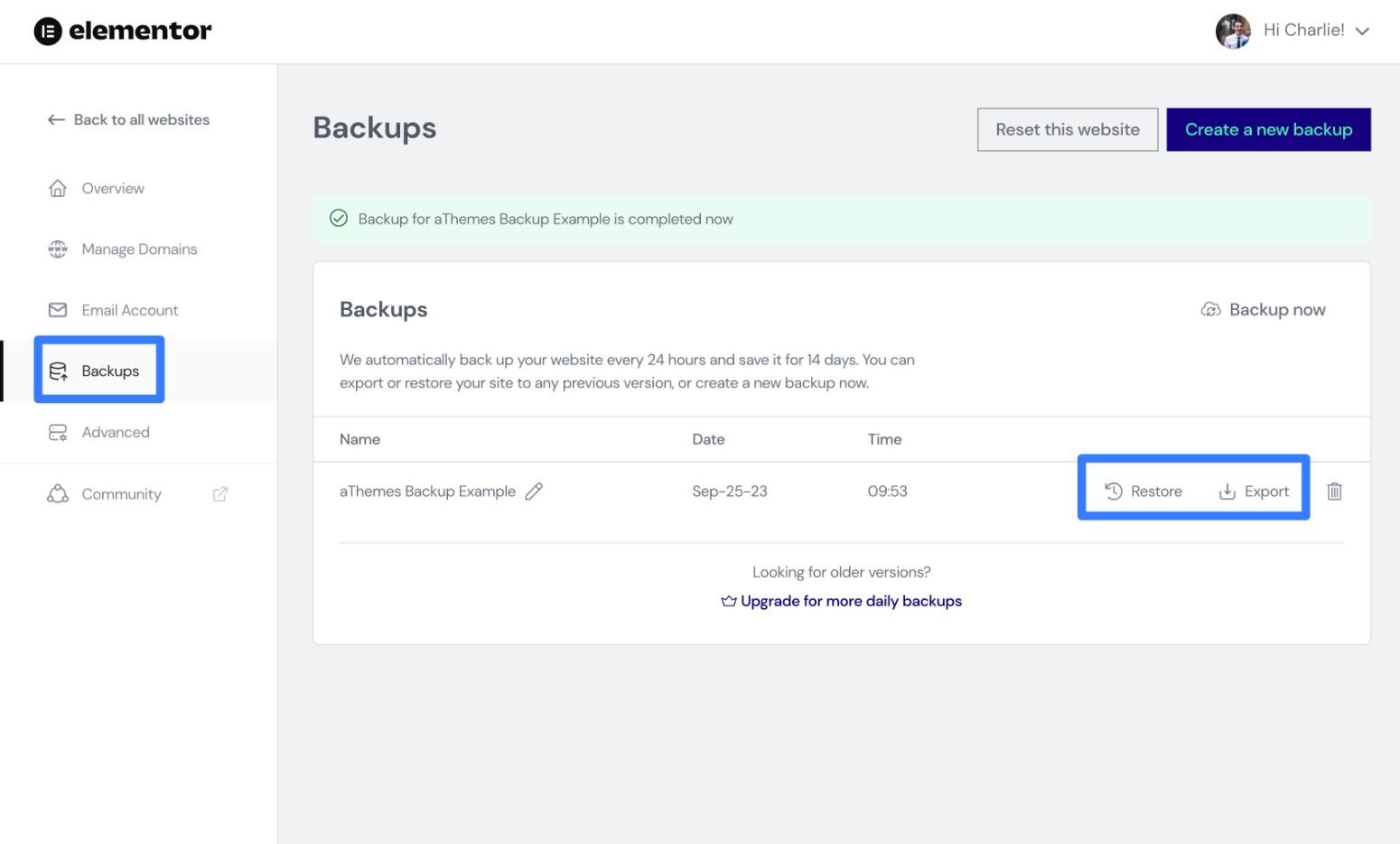Click the 'Time' column header
This screenshot has height=844, width=1400.
click(x=884, y=439)
